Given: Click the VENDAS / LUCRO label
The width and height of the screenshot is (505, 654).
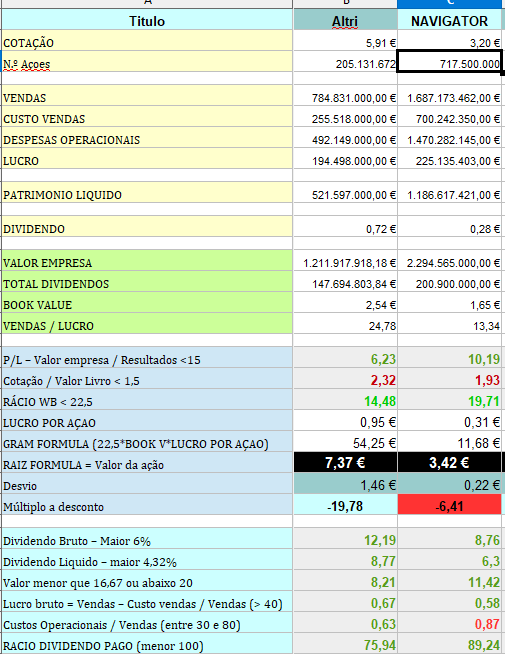Looking at the screenshot, I should point(147,325).
